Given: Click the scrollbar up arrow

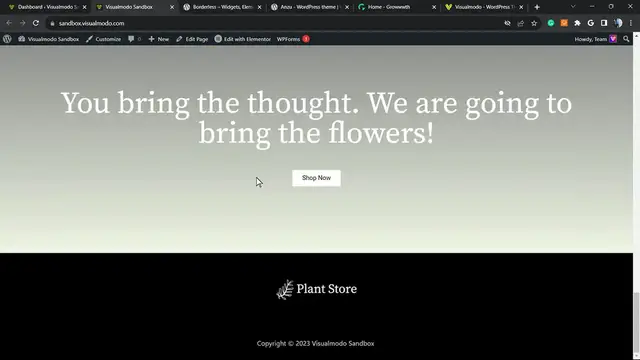Looking at the screenshot, I should [x=636, y=36].
